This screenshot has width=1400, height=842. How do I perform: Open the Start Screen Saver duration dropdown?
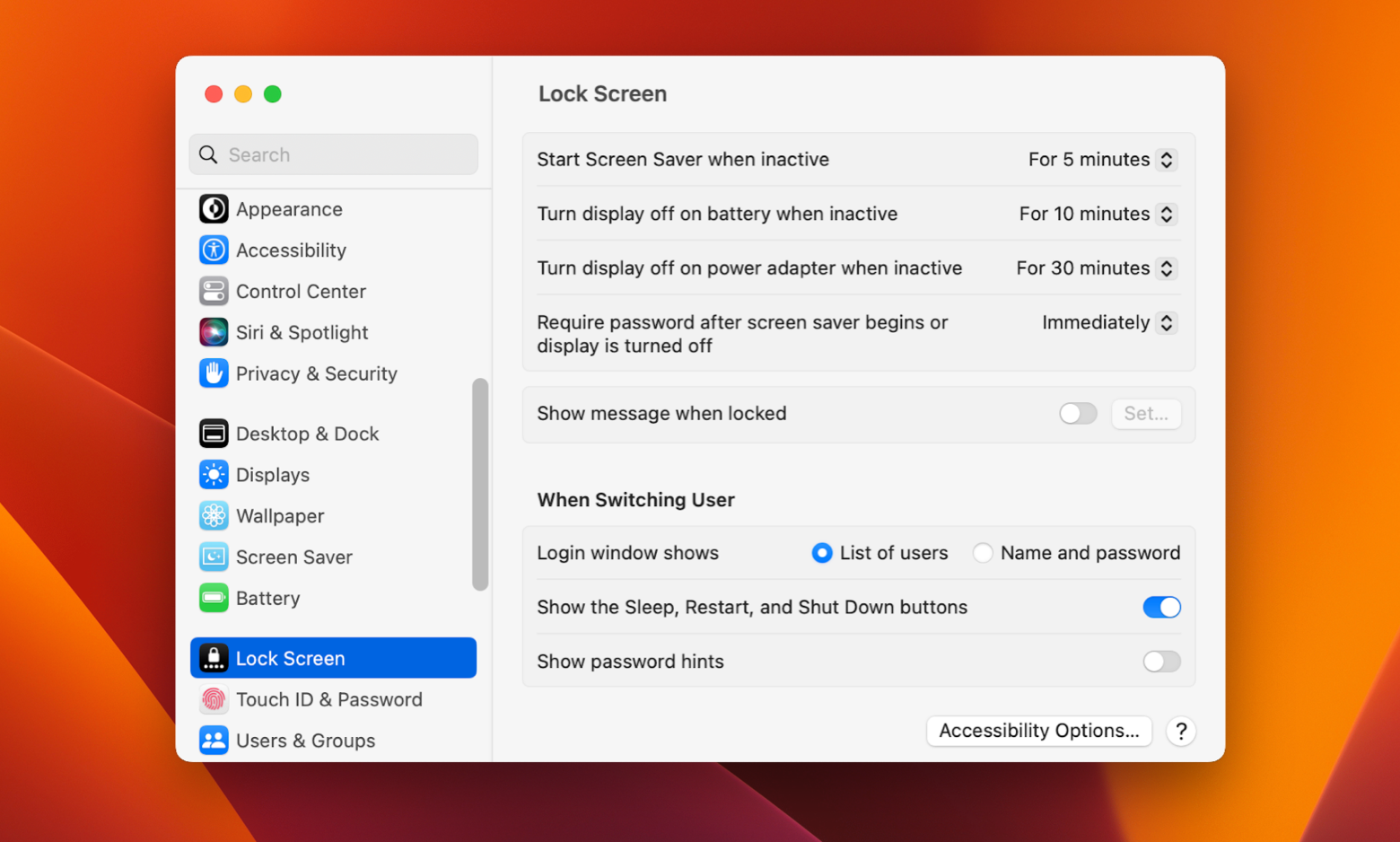tap(1166, 159)
